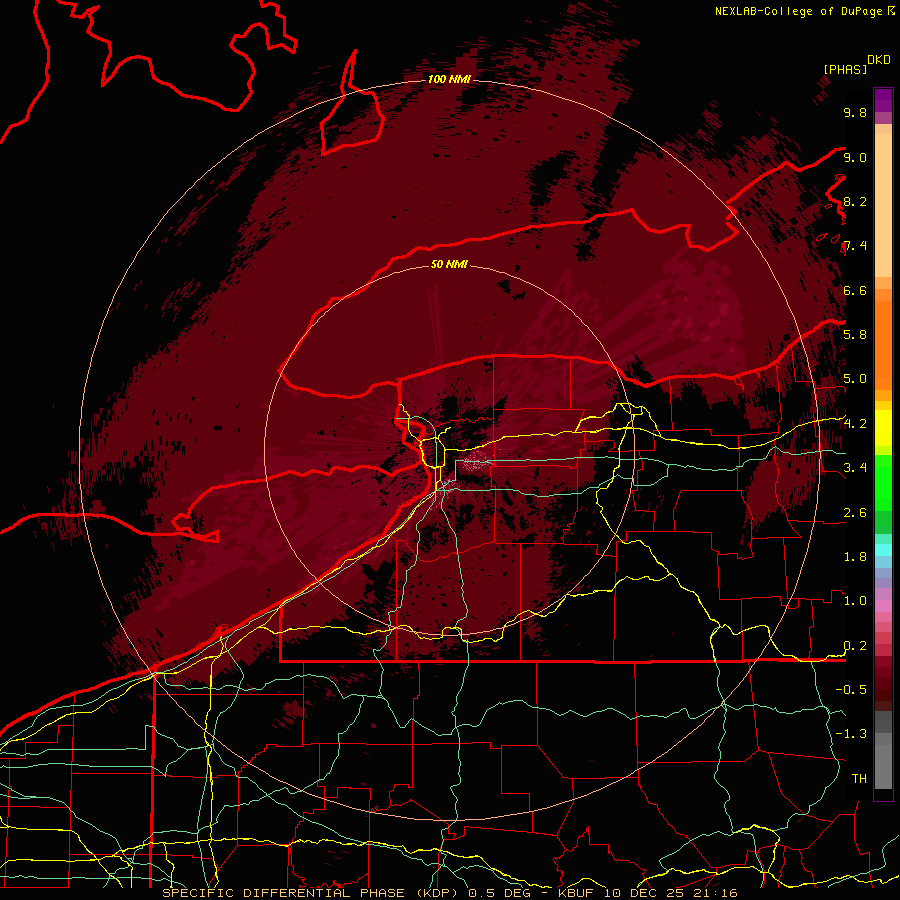Pick the orange band of the color scale

click(883, 344)
